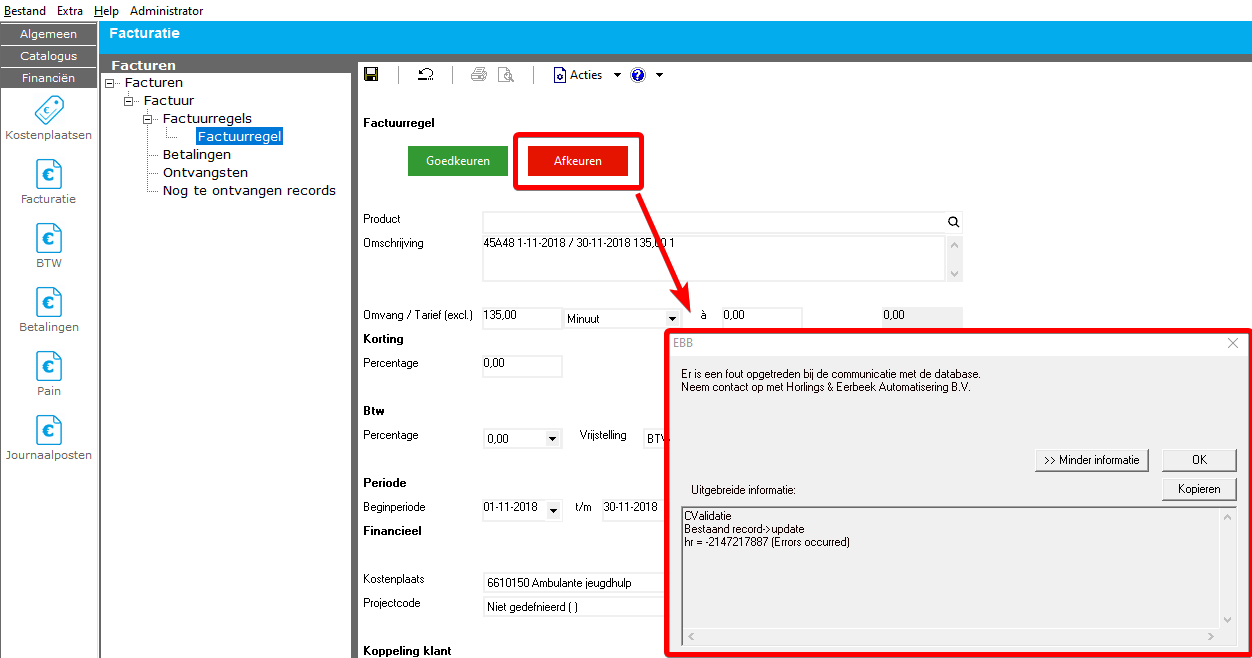The width and height of the screenshot is (1252, 658).
Task: Click OK in the error dialog
Action: [1199, 460]
